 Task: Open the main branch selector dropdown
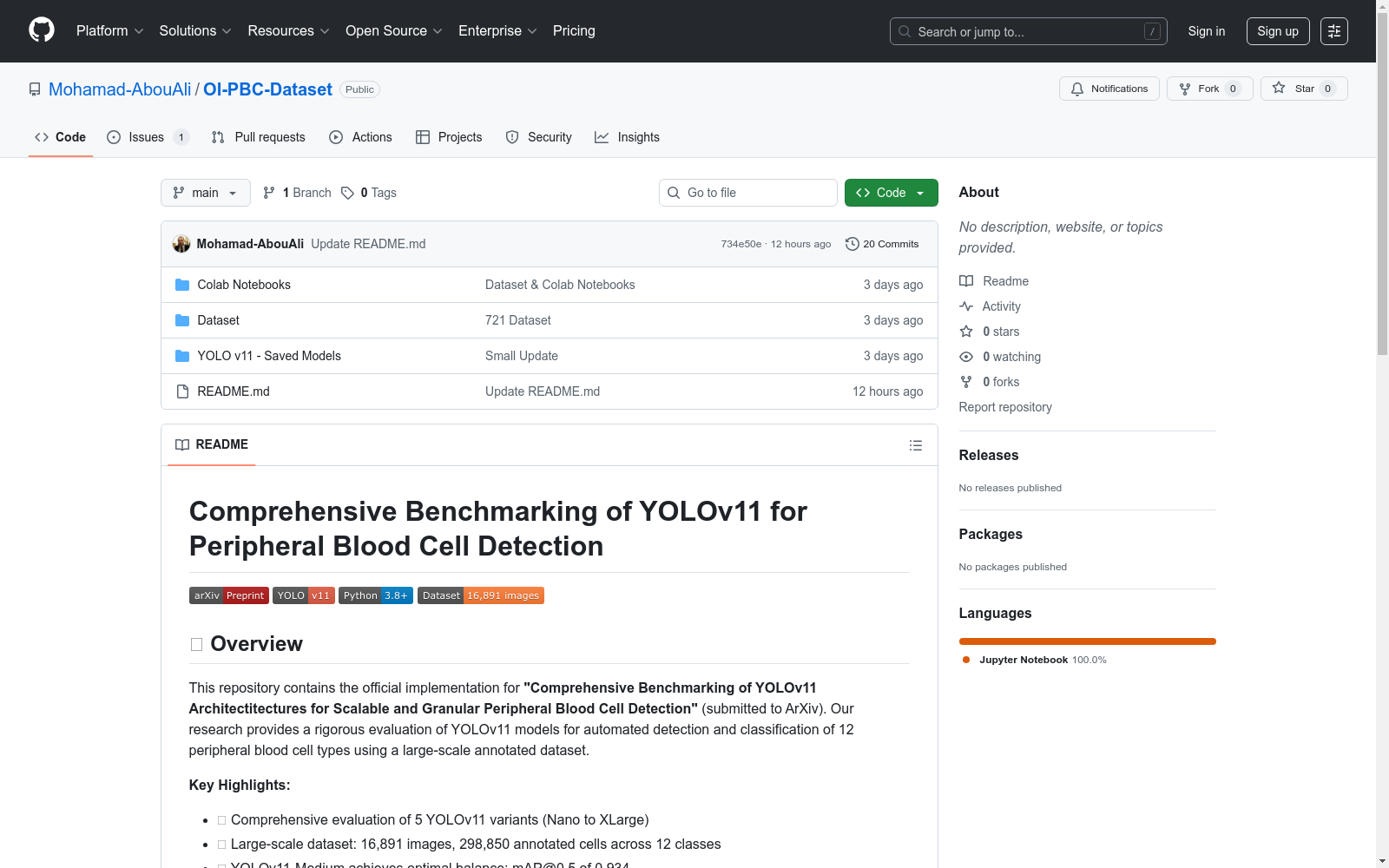[206, 193]
